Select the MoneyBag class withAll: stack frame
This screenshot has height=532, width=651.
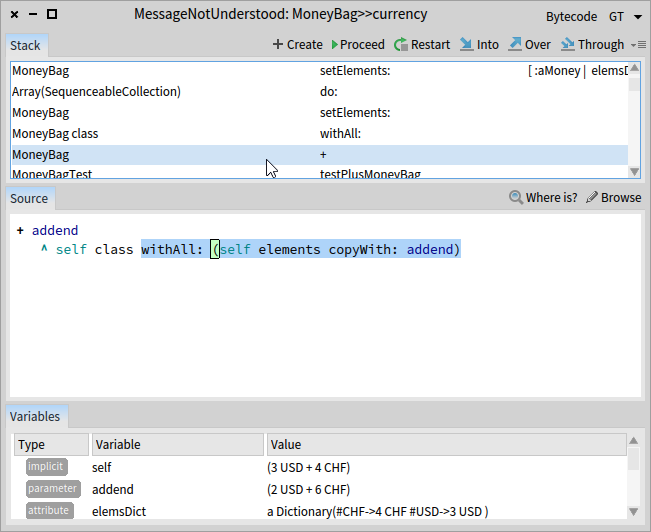[319, 134]
